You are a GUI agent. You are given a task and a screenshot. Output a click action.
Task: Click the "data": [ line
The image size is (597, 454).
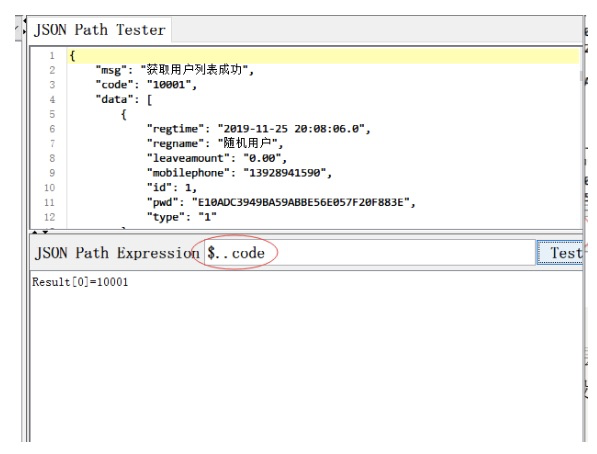coord(124,99)
